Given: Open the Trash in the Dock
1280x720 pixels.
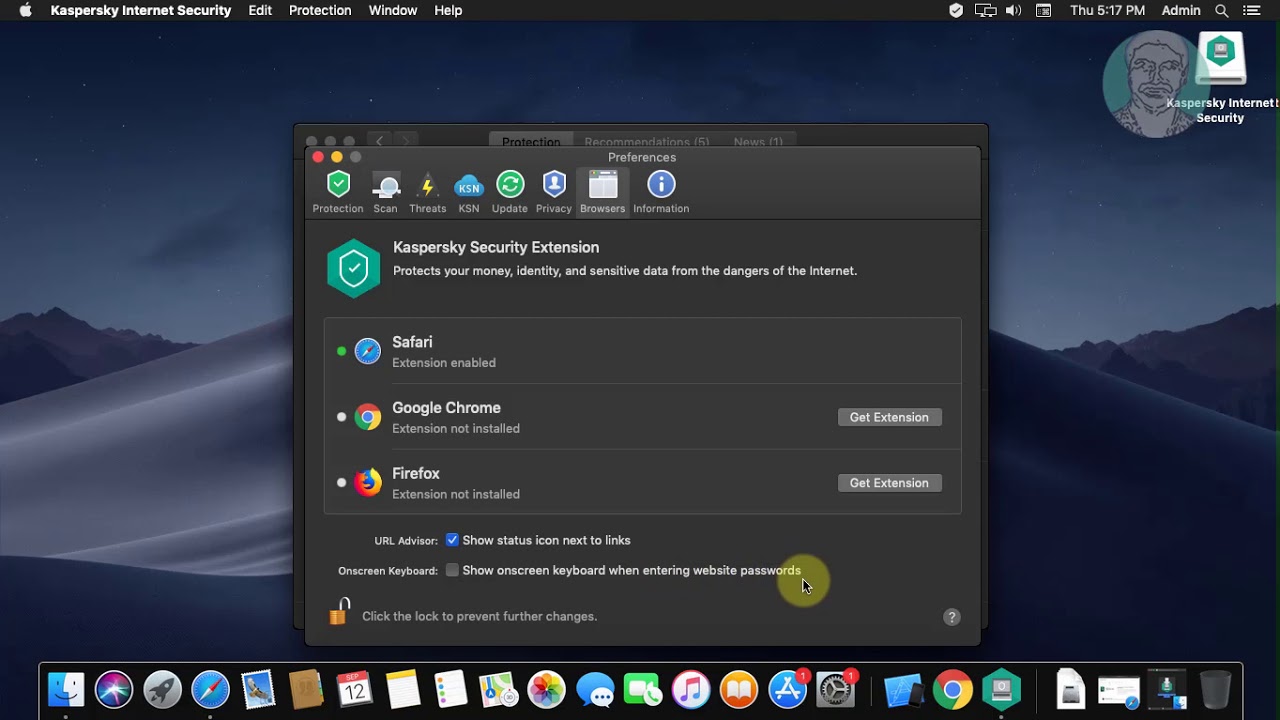Looking at the screenshot, I should pos(1215,689).
